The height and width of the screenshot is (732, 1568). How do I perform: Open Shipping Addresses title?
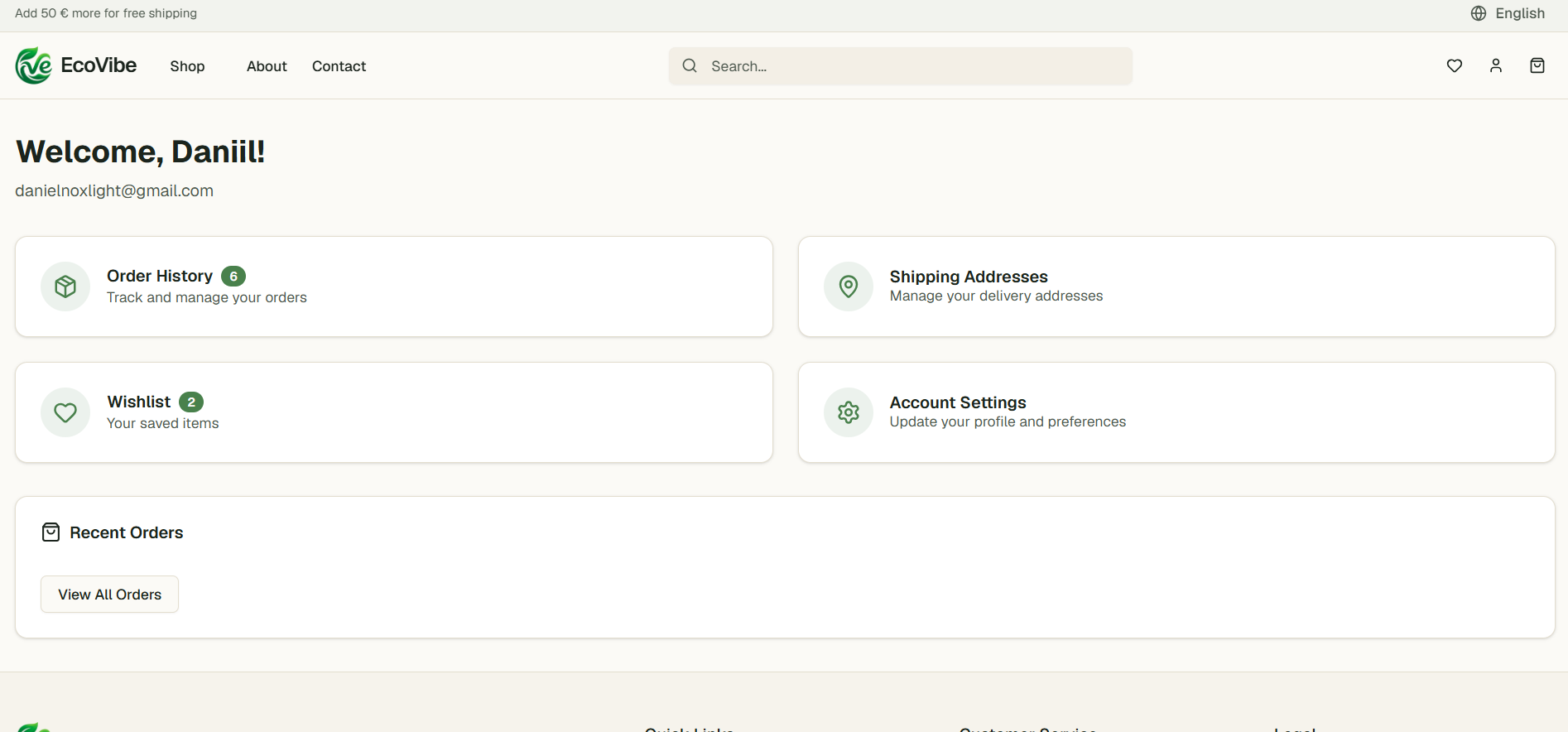969,277
